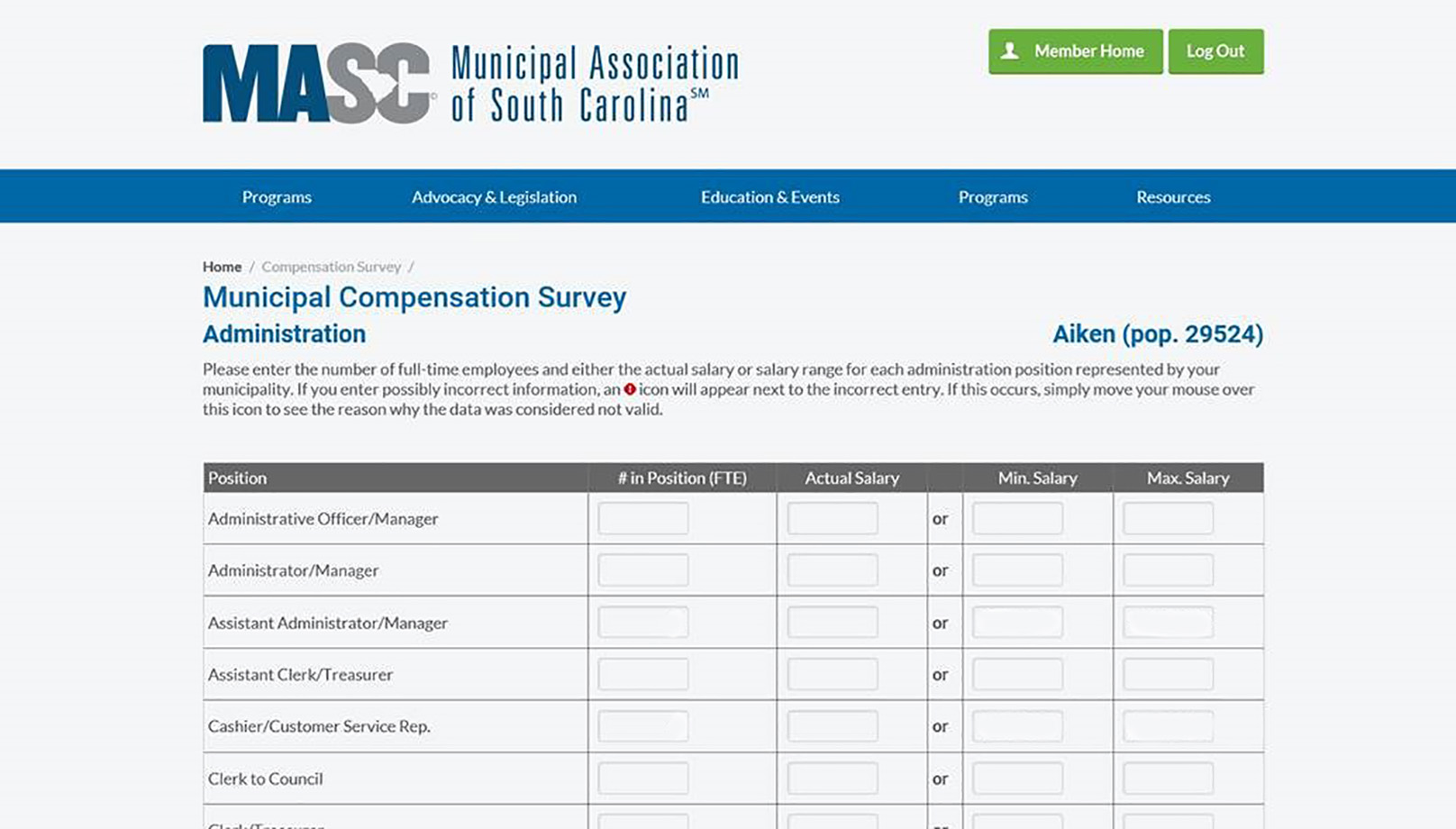Viewport: 1456px width, 829px height.
Task: Go to Home via the breadcrumb link
Action: pos(222,266)
